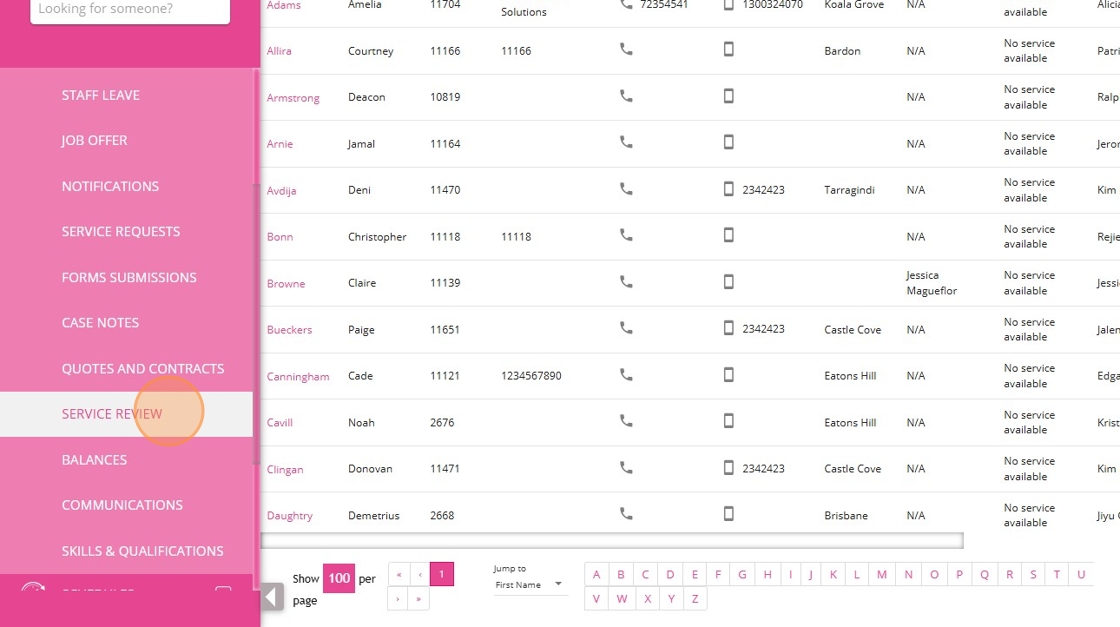Open Service Requests menu item

[x=121, y=231]
